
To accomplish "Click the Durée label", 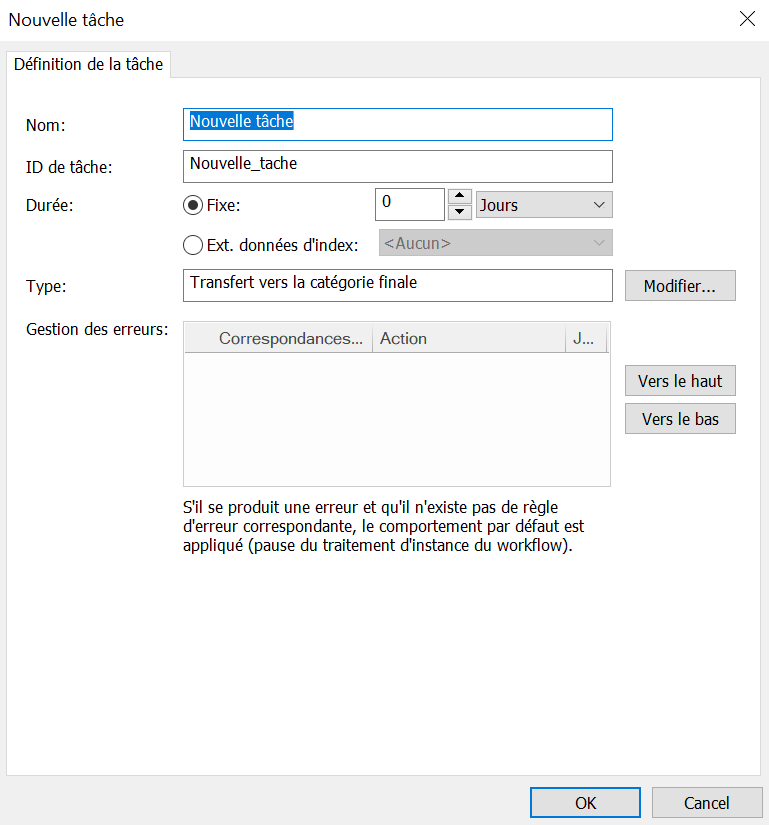I will [49, 205].
